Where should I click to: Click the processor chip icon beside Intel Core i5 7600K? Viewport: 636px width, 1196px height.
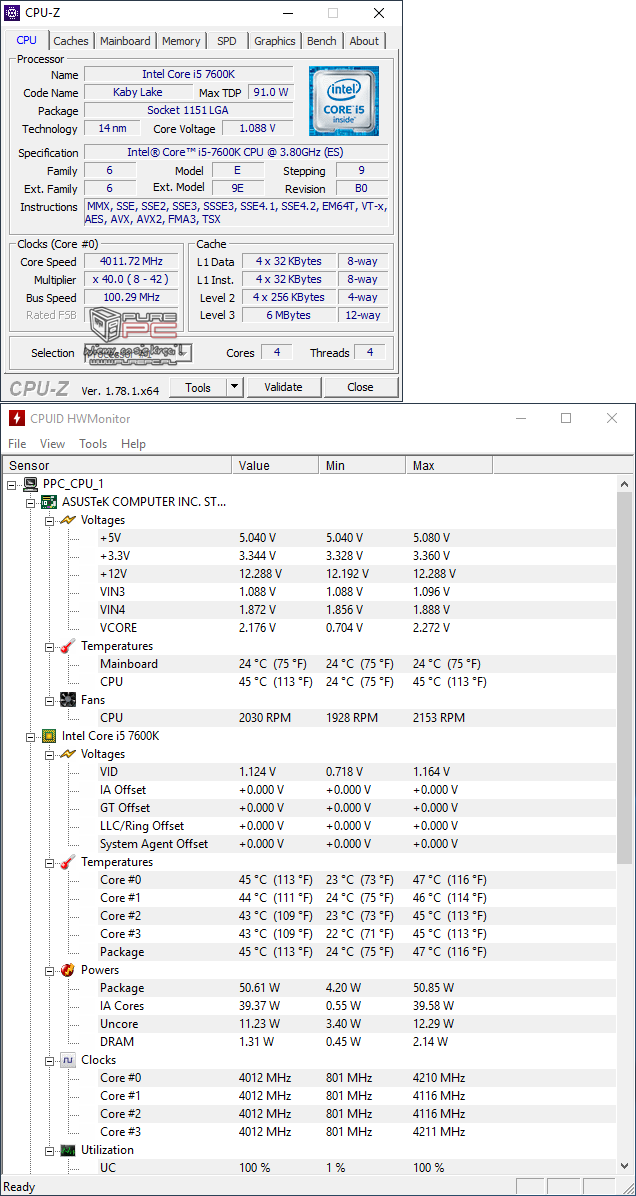(x=49, y=736)
